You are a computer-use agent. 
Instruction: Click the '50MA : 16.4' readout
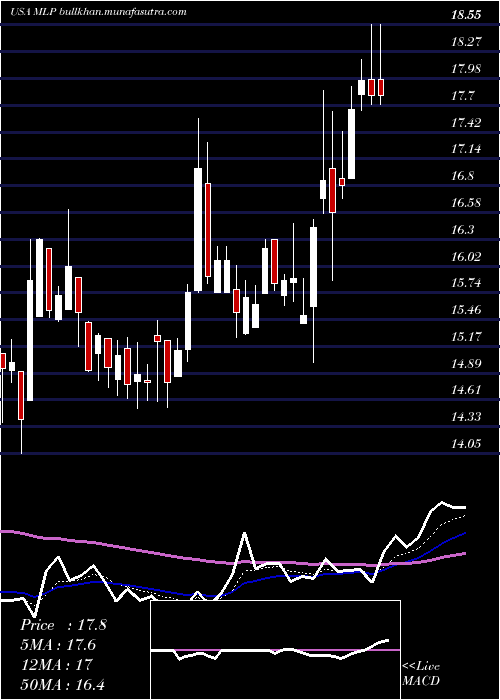(x=63, y=684)
